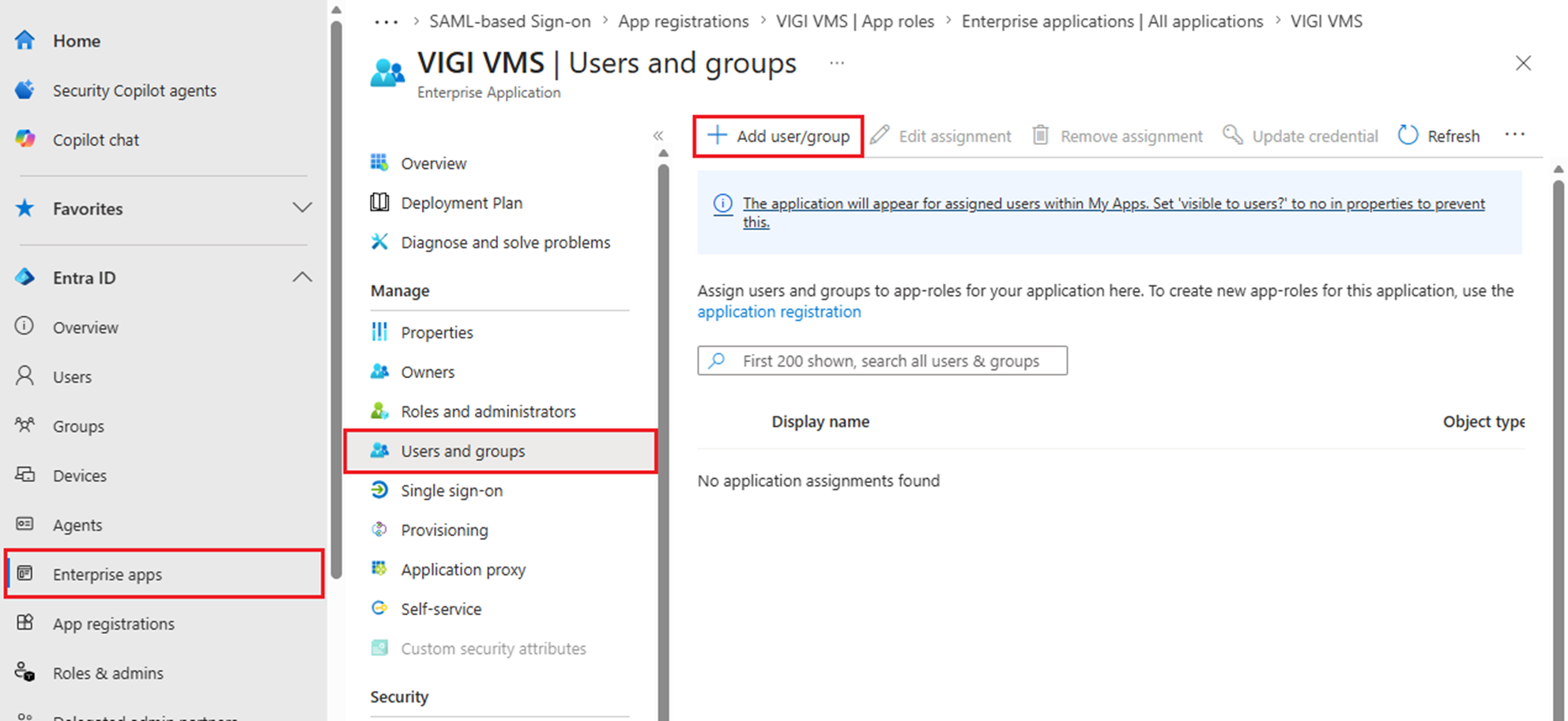Click the Refresh button
The width and height of the screenshot is (1568, 721).
[x=1438, y=136]
